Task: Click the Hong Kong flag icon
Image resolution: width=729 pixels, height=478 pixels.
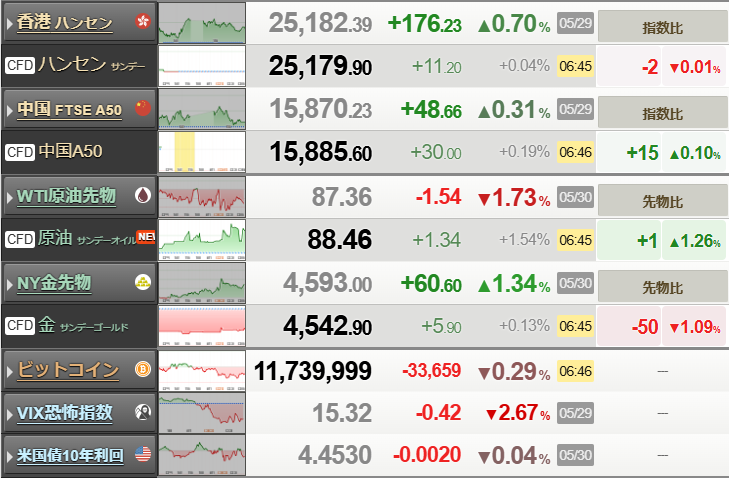Action: (143, 21)
